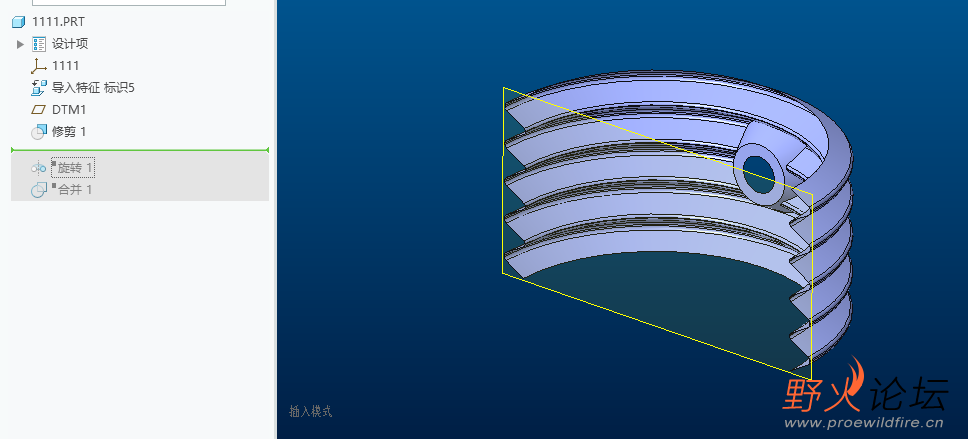968x439 pixels.
Task: Click the 修剪 1 trim feature icon
Action: click(x=39, y=132)
